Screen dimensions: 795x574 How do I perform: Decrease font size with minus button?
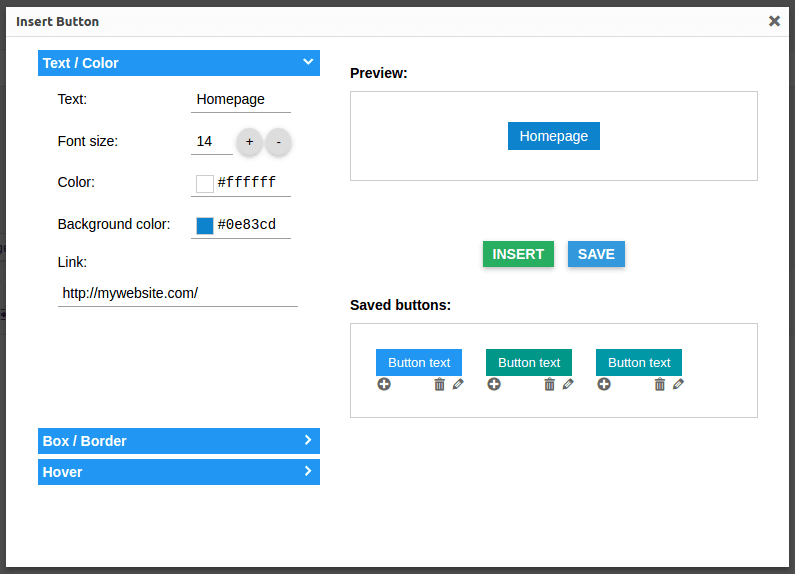[x=278, y=142]
